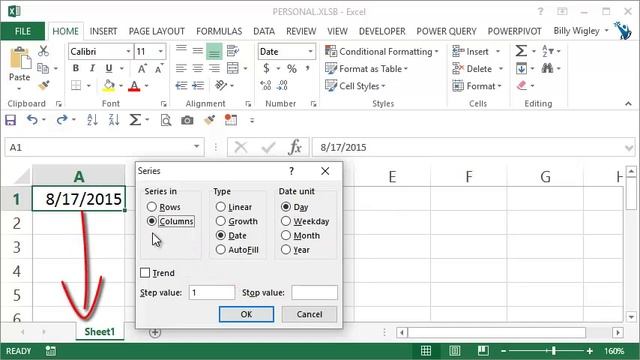The image size is (640, 360).
Task: Click the yellow Fill Color bucket
Action: click(109, 86)
